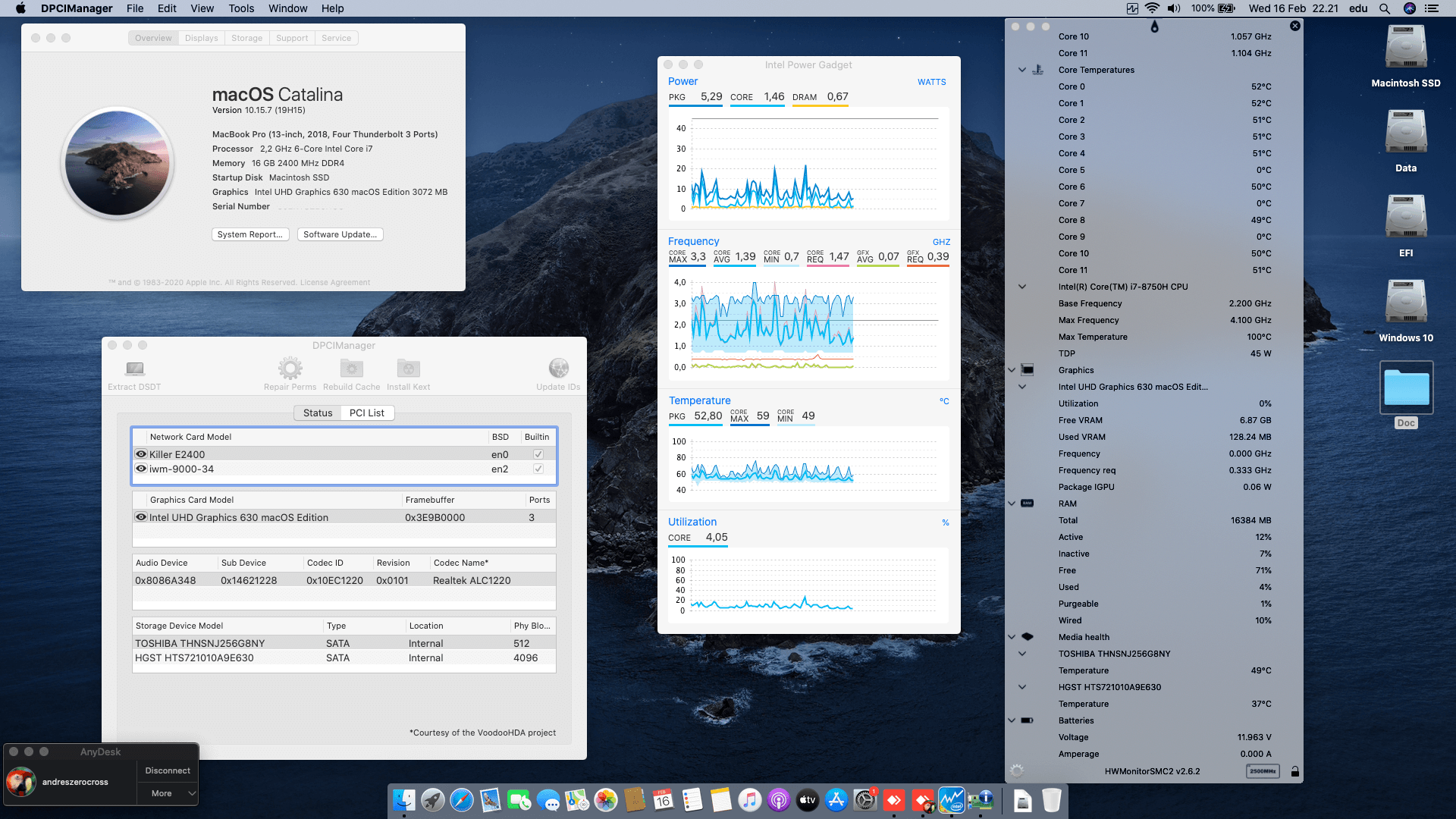Click the HWMonitor settings gear icon
Viewport: 1456px width, 819px height.
[1017, 770]
